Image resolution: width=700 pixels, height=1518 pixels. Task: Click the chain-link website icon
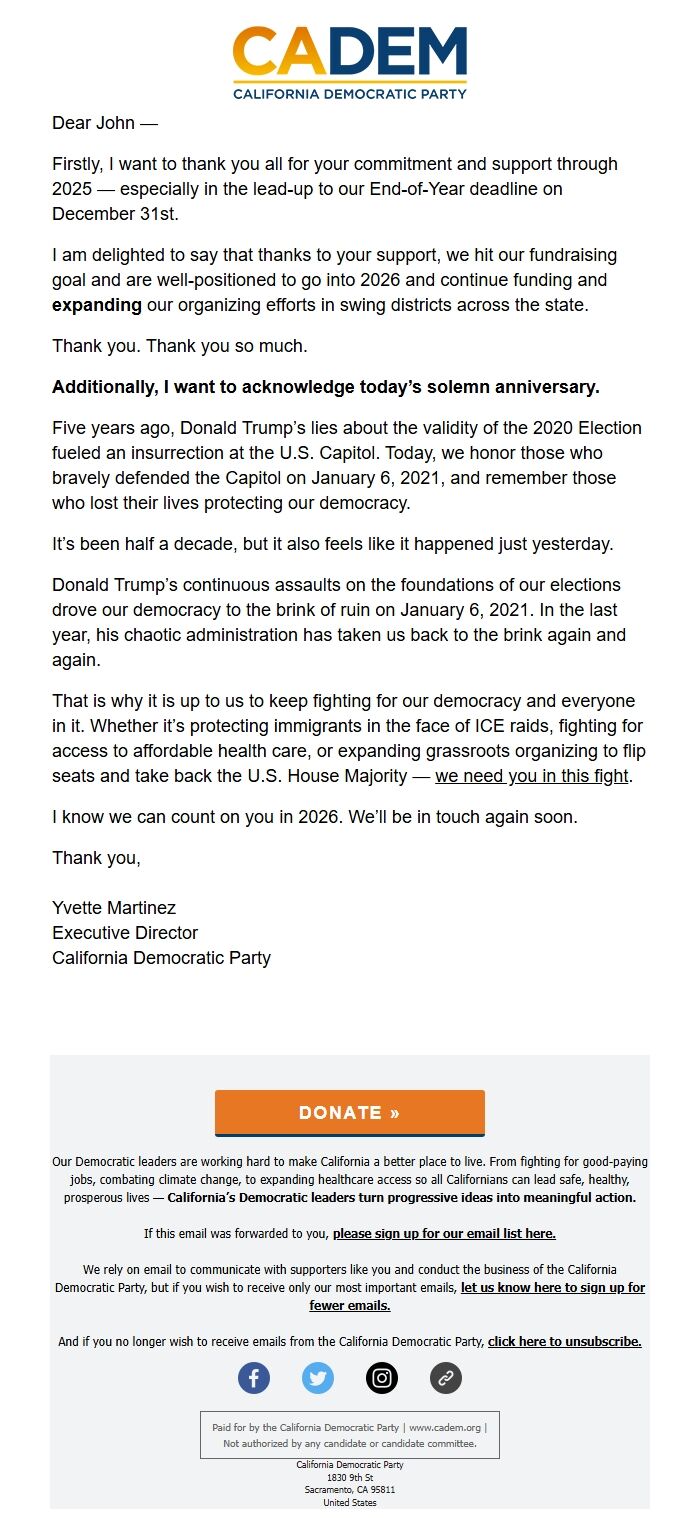pyautogui.click(x=445, y=1377)
